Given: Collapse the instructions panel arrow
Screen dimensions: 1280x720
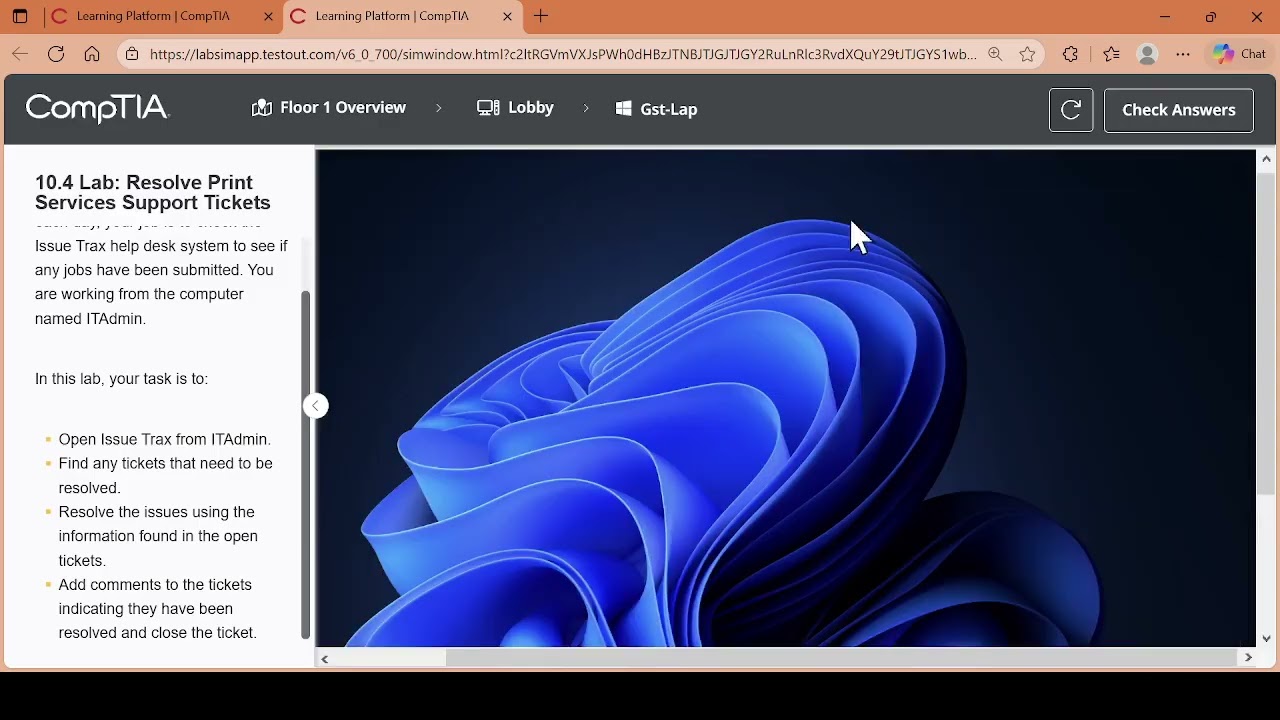Looking at the screenshot, I should point(316,406).
